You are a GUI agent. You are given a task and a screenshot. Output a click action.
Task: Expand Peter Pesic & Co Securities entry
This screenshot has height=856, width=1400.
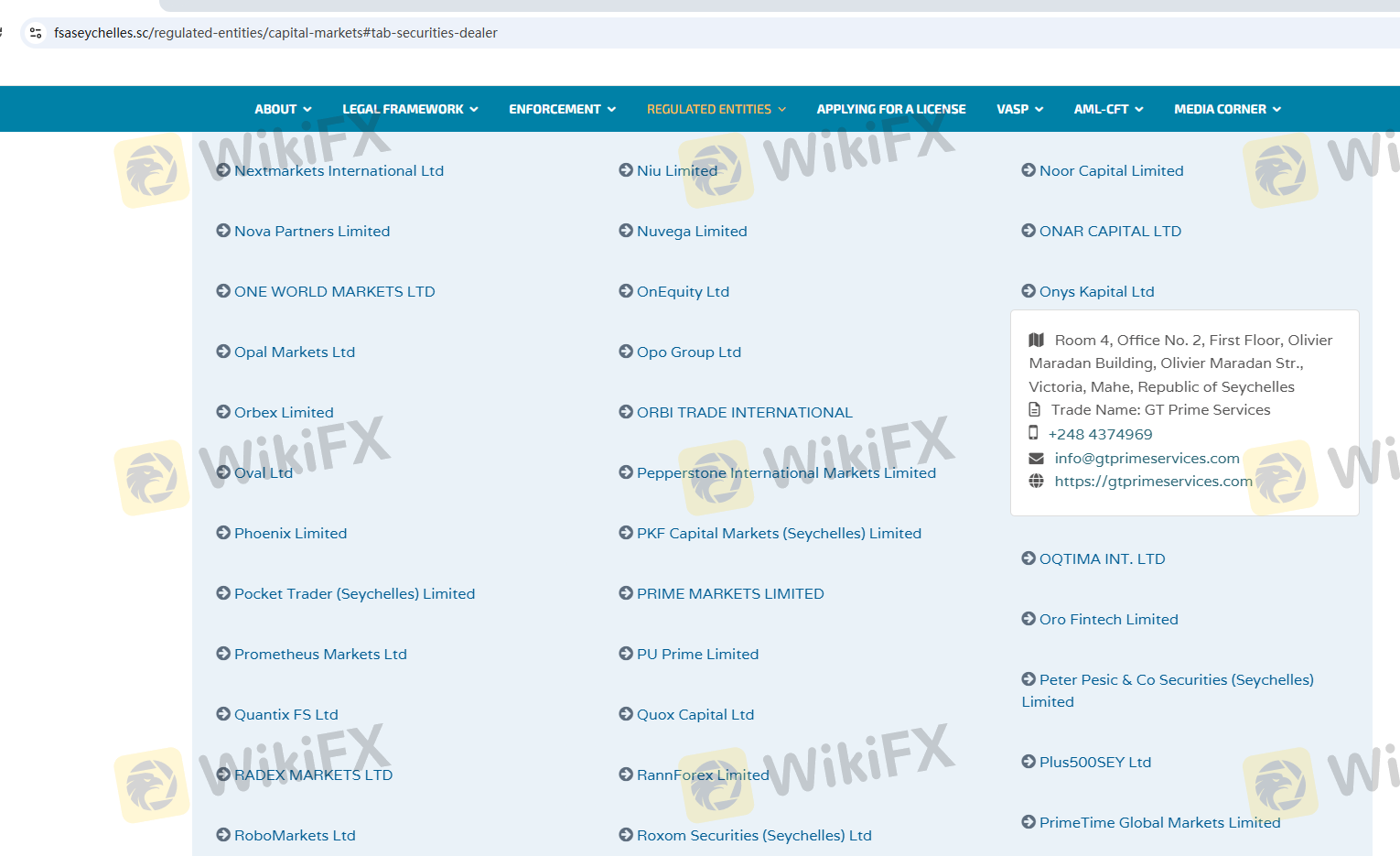pos(1168,690)
